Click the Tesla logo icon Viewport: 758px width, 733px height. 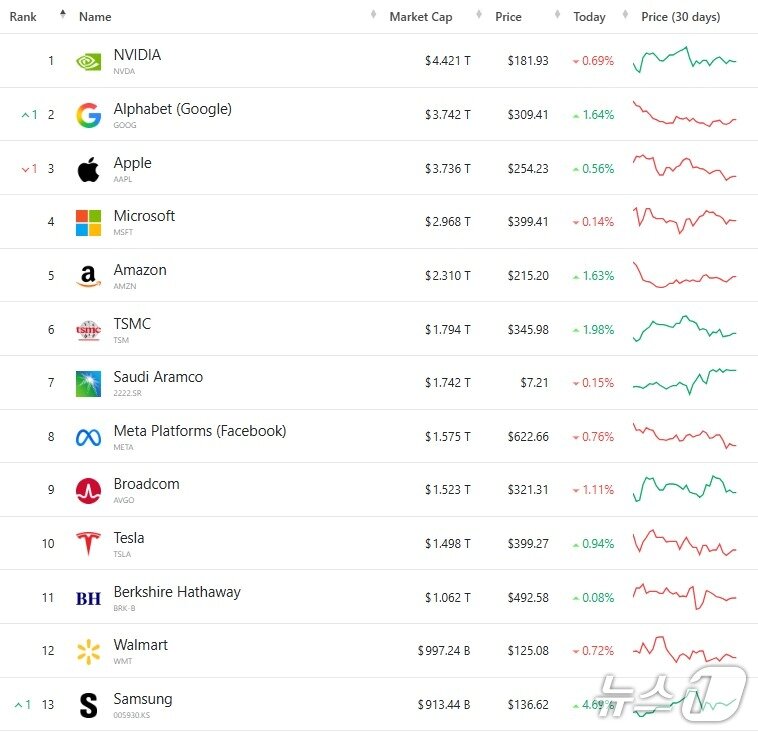click(88, 544)
